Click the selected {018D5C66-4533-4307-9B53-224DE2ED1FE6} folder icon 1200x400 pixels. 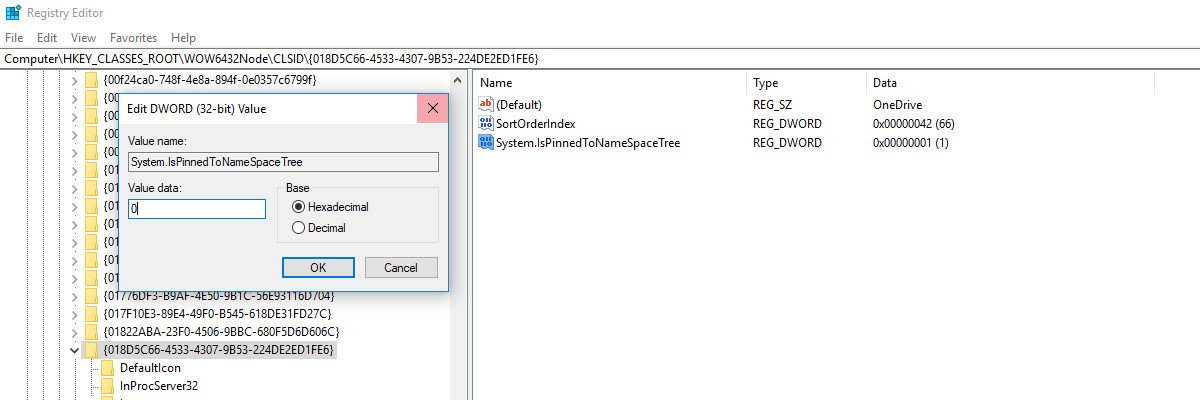point(92,350)
